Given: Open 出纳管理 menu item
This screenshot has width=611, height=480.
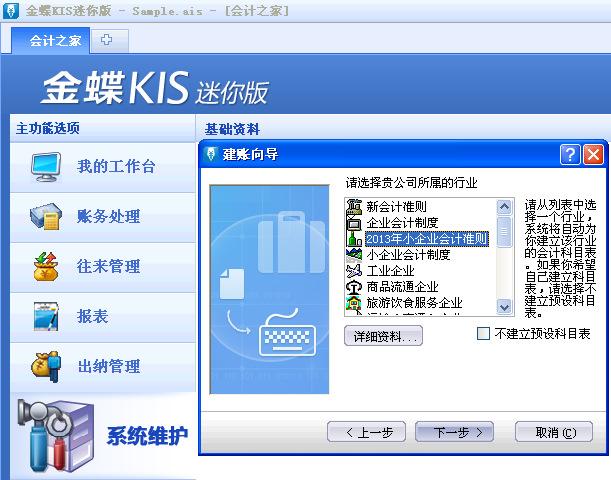Looking at the screenshot, I should [103, 367].
